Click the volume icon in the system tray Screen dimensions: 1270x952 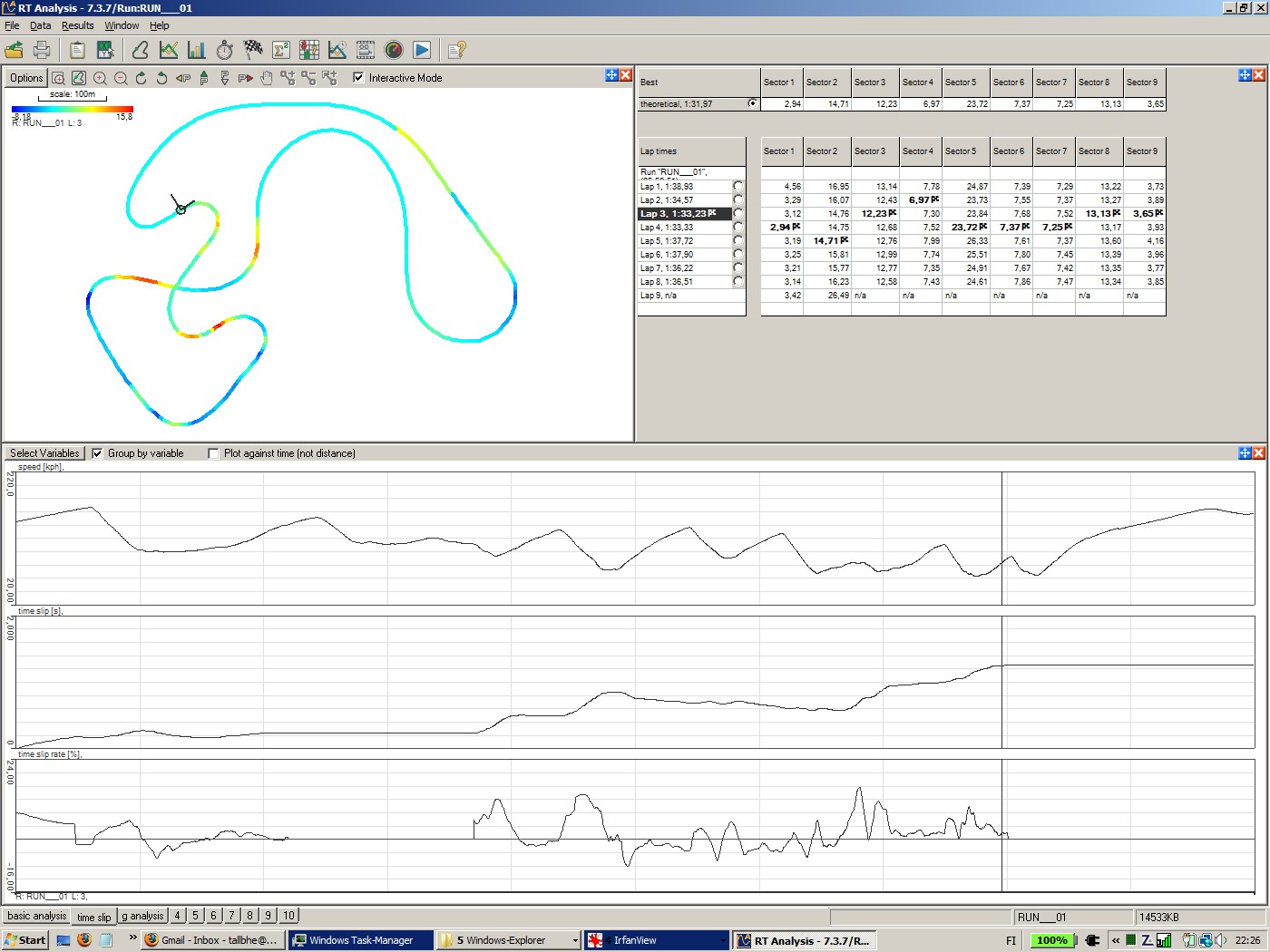click(x=1220, y=940)
